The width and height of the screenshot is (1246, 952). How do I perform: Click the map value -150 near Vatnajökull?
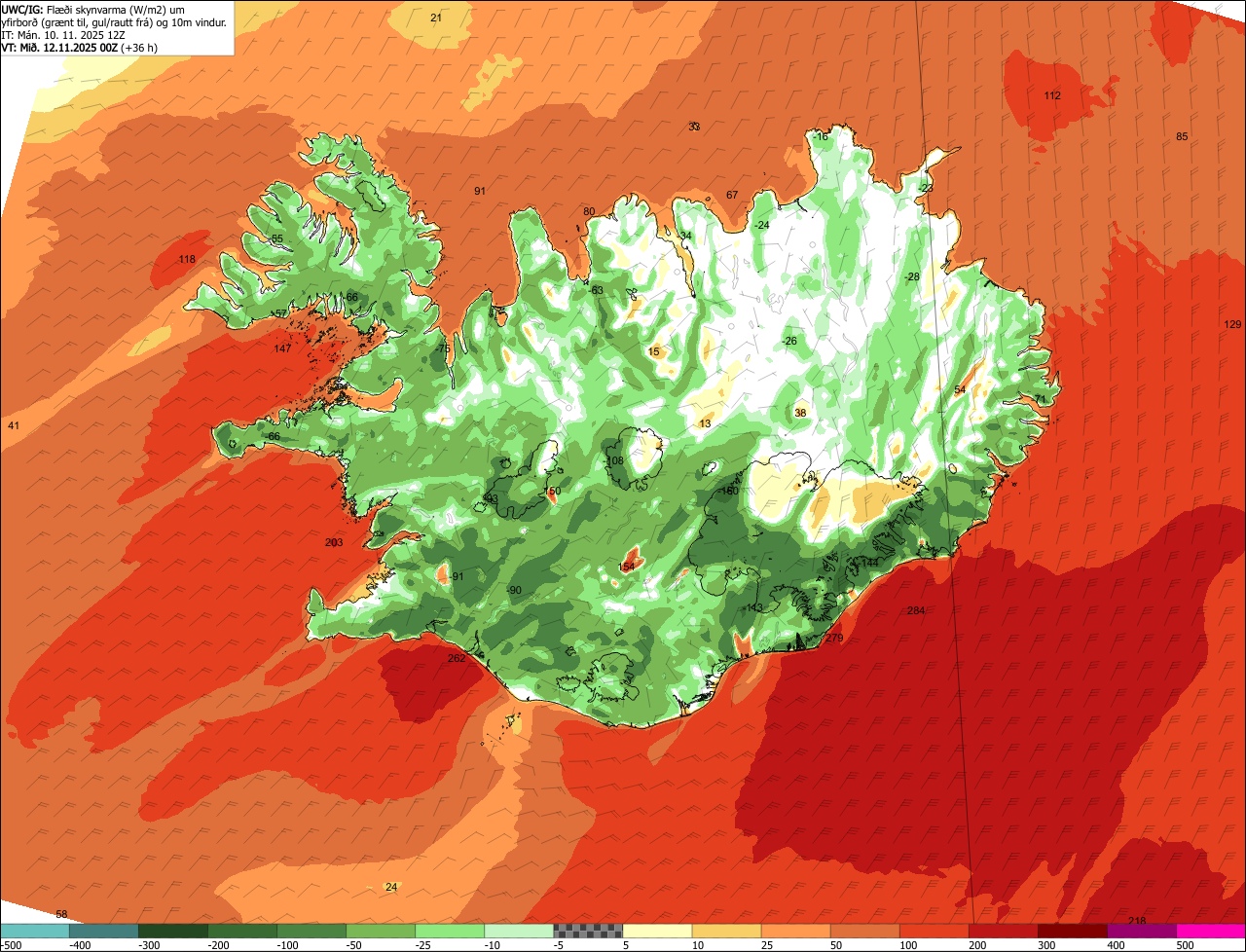[728, 491]
